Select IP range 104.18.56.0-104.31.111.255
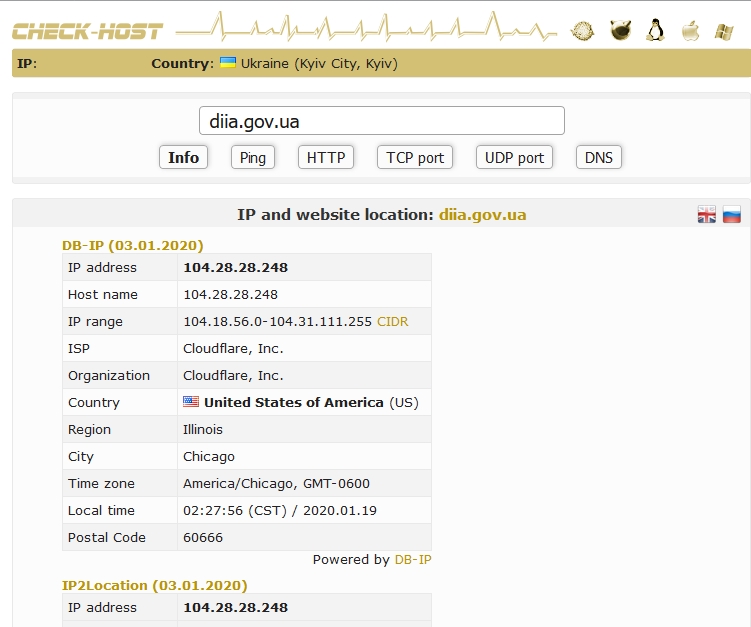The image size is (751, 627). [277, 321]
